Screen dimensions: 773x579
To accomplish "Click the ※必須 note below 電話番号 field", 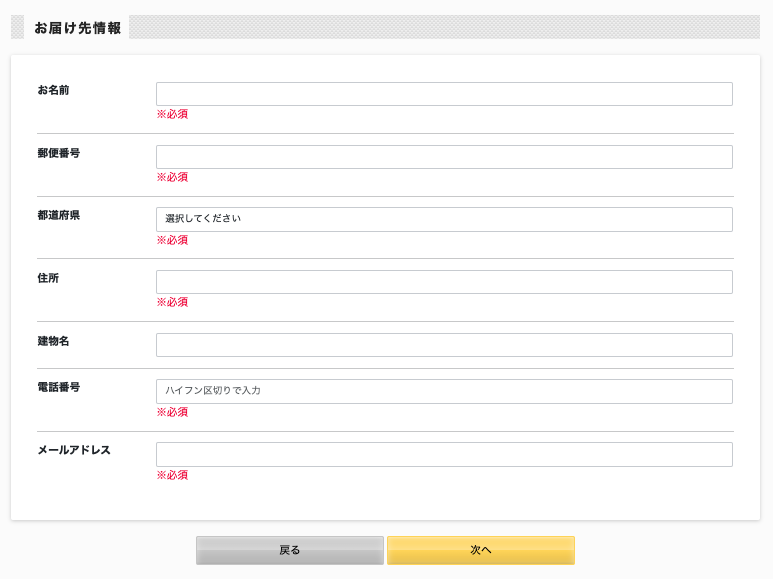I will 172,412.
